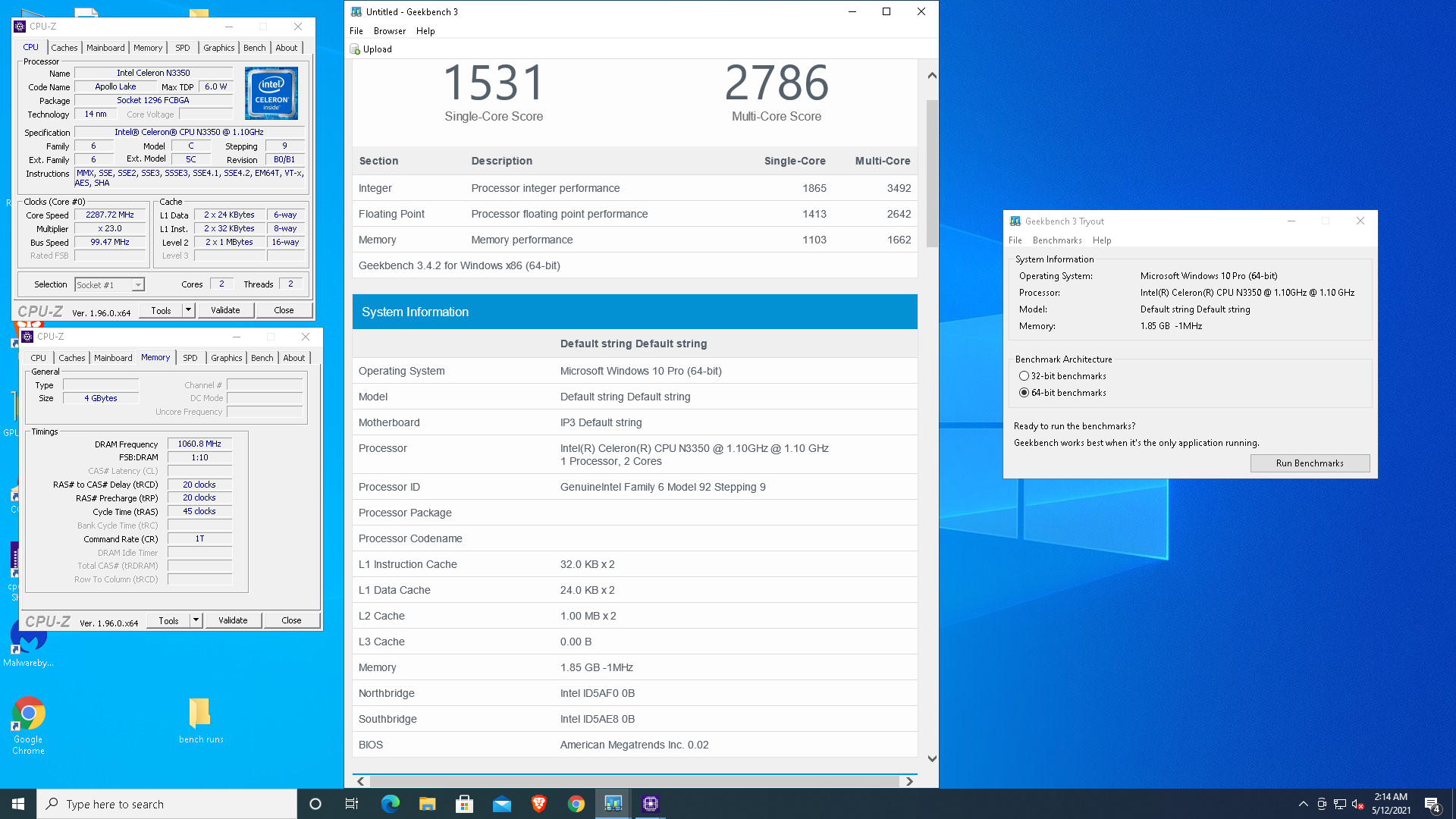Click Geekbench scrollbar down arrow
Viewport: 1456px width, 819px height.
[x=932, y=758]
